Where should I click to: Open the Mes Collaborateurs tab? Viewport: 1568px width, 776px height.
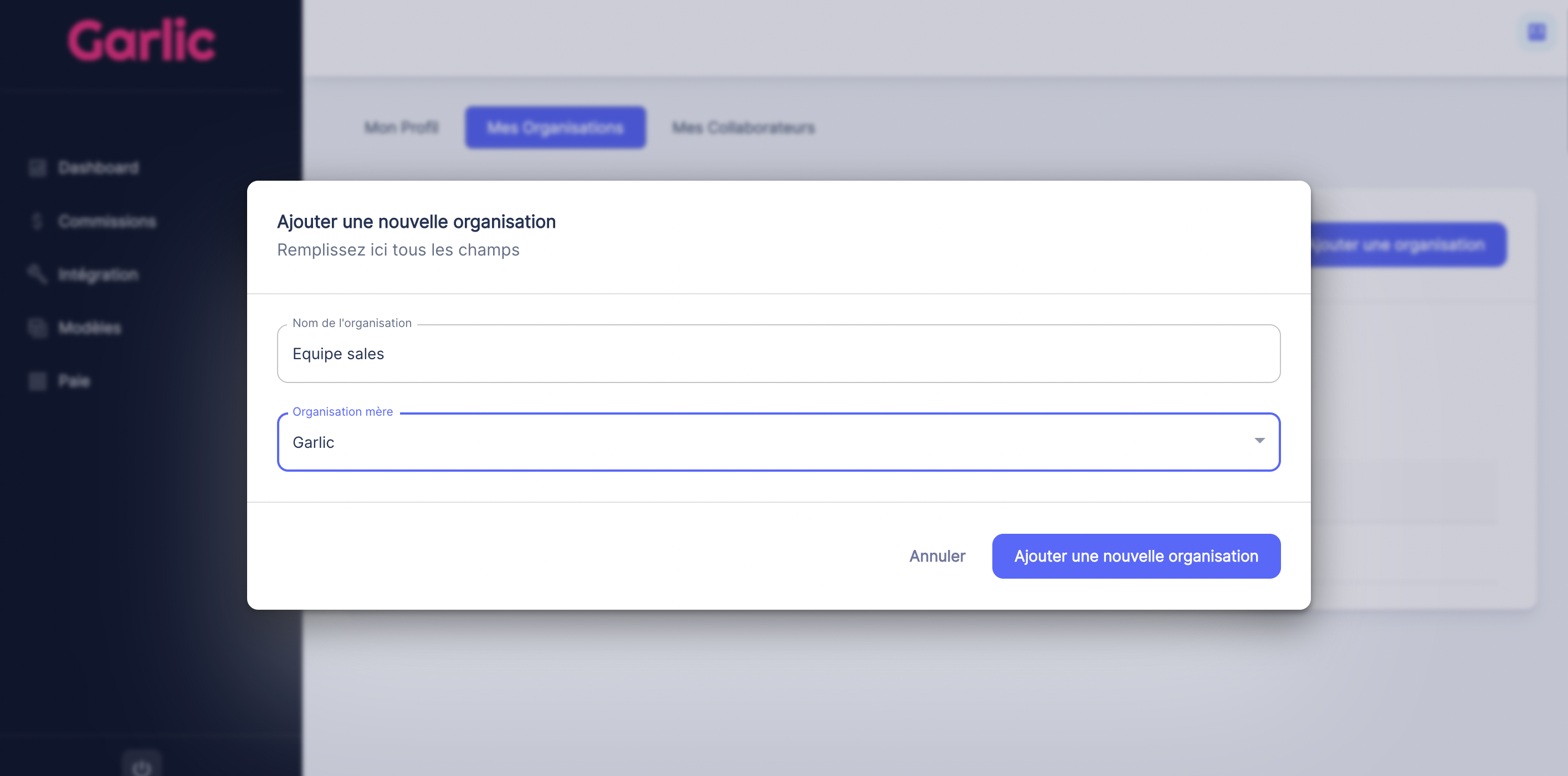pyautogui.click(x=743, y=127)
